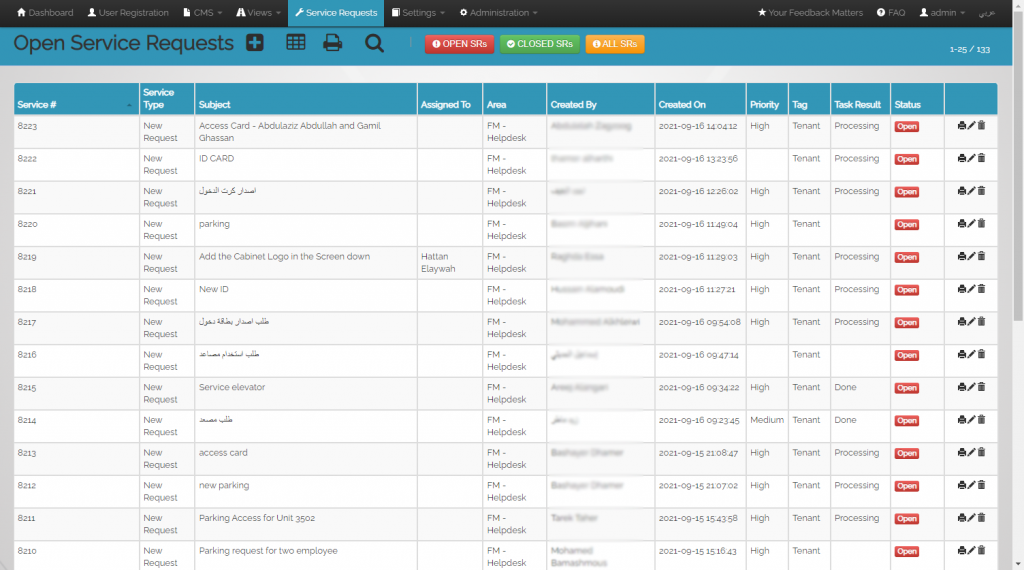Open the search magnifier icon

click(374, 43)
